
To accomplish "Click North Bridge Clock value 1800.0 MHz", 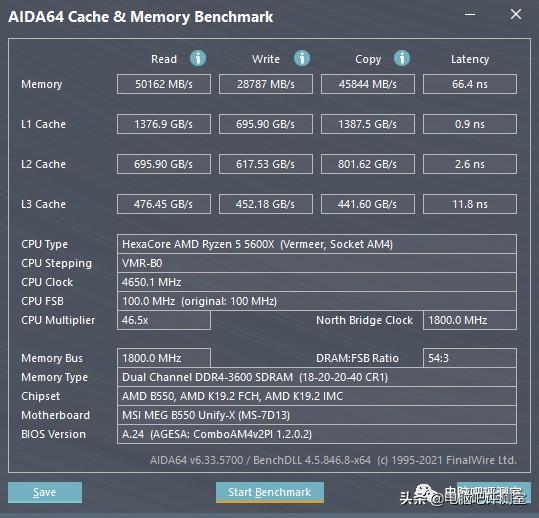I will coord(470,320).
